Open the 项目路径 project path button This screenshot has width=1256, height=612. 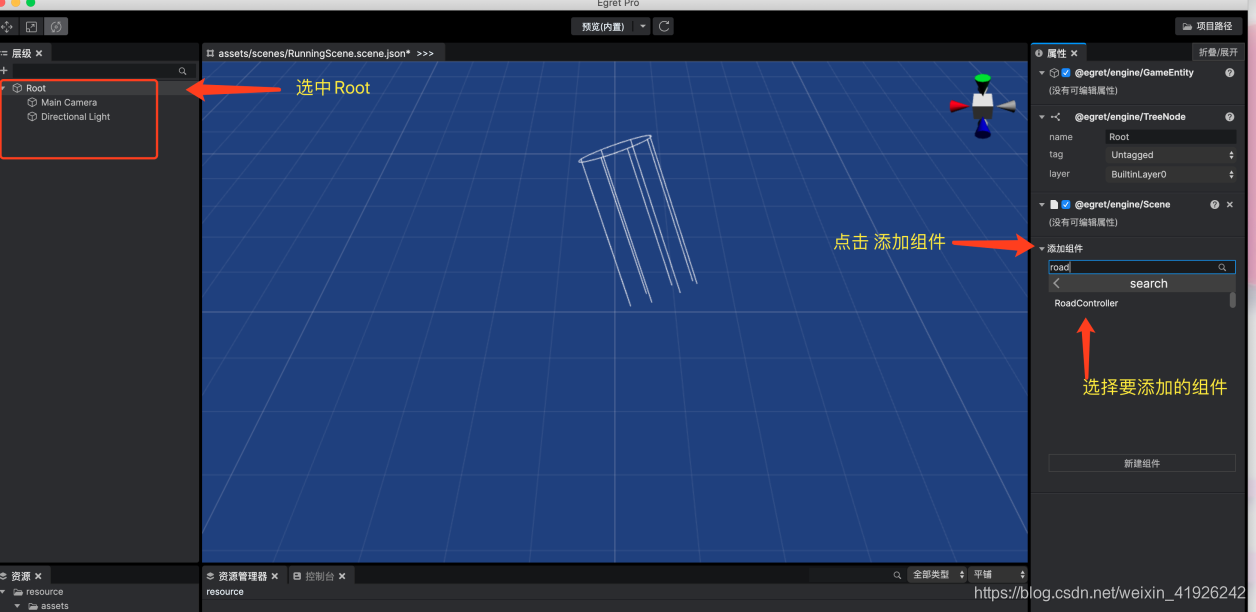1208,27
